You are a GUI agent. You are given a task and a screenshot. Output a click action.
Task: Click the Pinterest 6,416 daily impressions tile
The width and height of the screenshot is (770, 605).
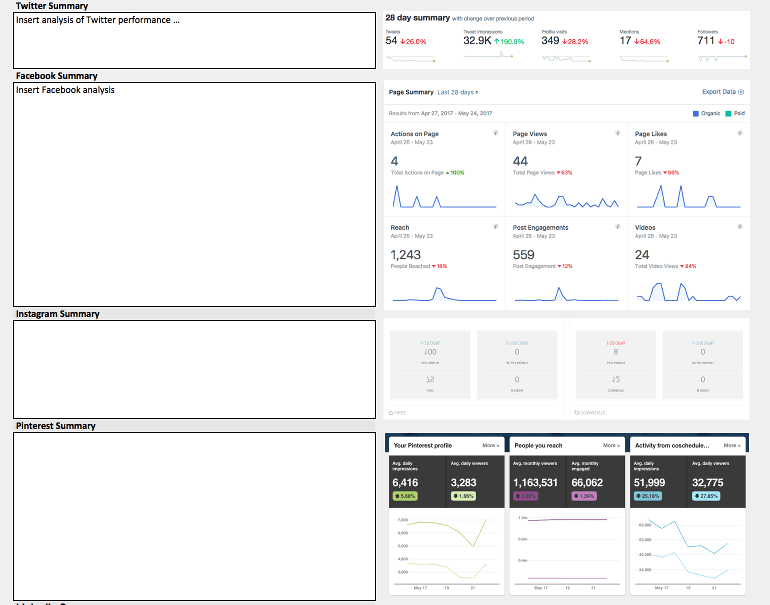click(x=417, y=482)
